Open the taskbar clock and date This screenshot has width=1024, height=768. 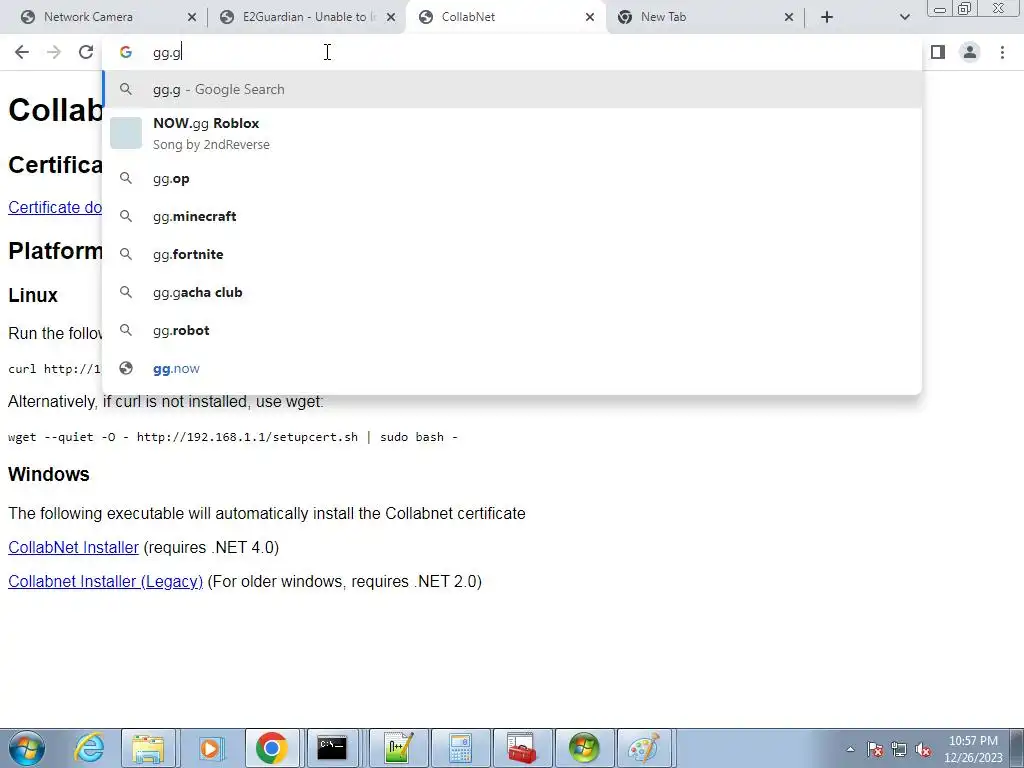pos(973,749)
